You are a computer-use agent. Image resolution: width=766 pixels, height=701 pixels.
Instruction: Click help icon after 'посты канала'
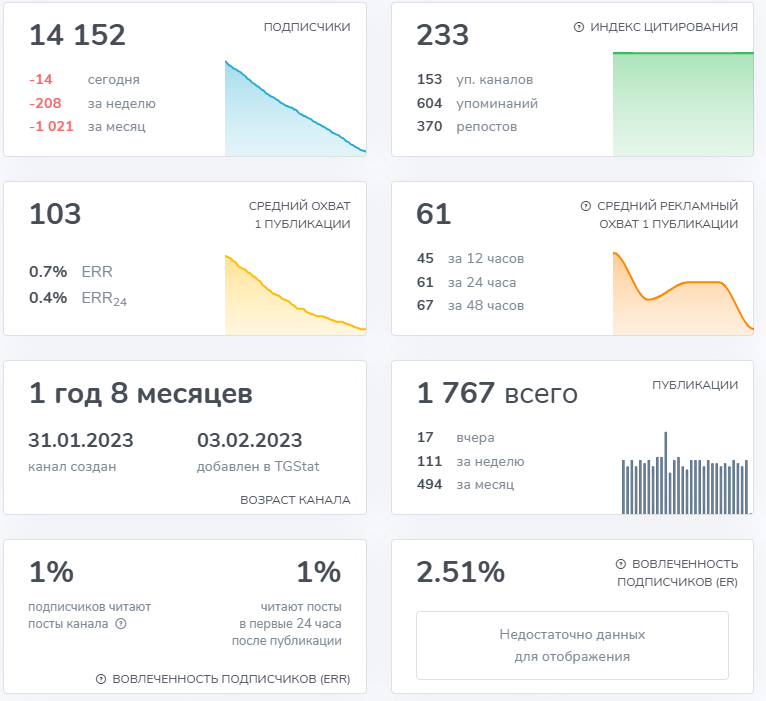click(121, 624)
